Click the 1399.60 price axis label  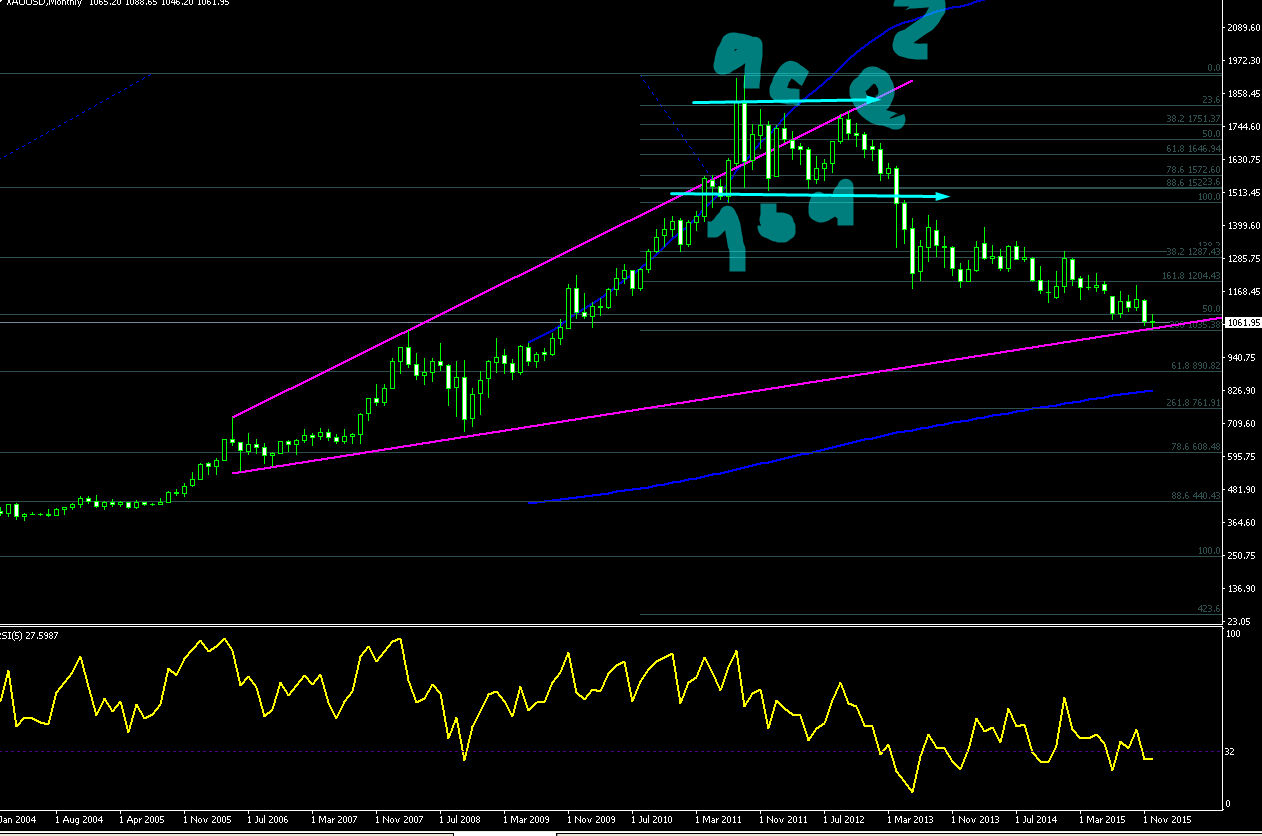(1244, 226)
